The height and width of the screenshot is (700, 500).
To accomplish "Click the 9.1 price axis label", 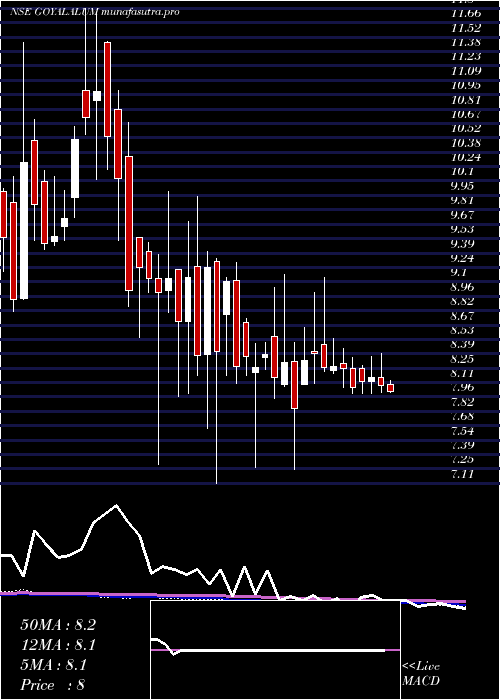I will (460, 272).
